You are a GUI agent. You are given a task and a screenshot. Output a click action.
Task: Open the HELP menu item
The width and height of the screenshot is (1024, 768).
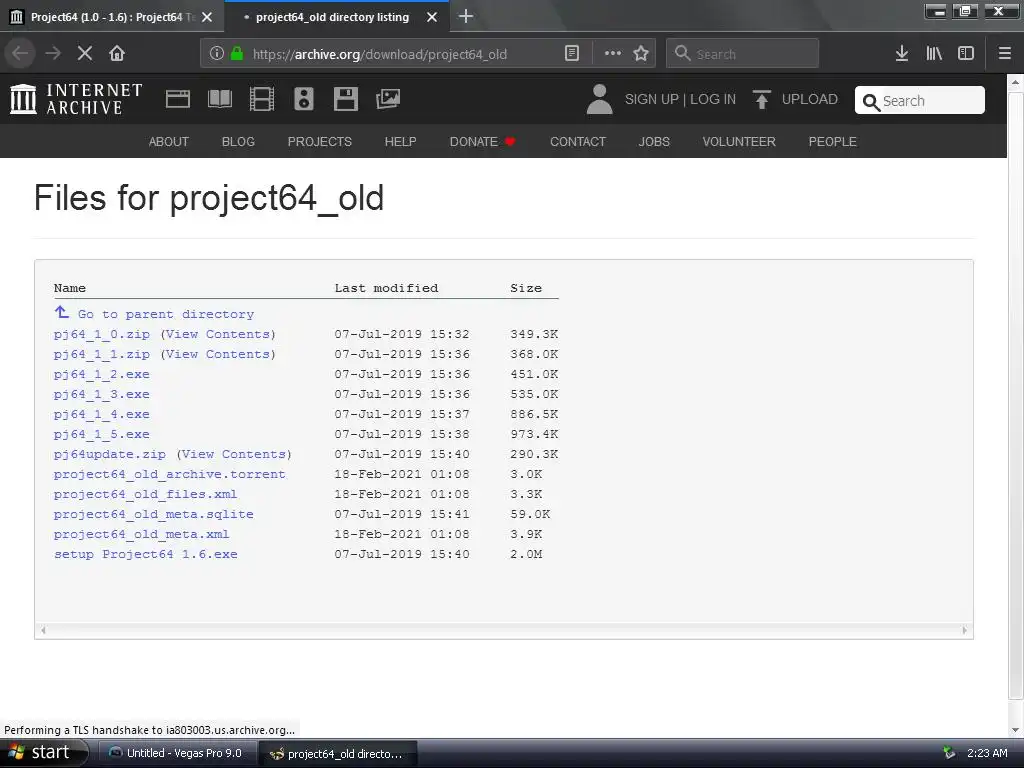point(400,142)
